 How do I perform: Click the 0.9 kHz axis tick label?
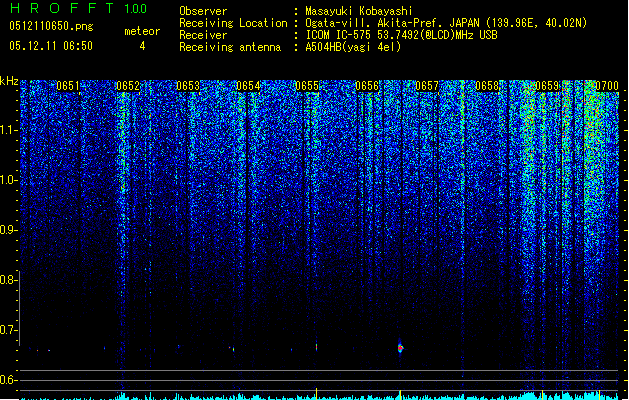(9, 230)
